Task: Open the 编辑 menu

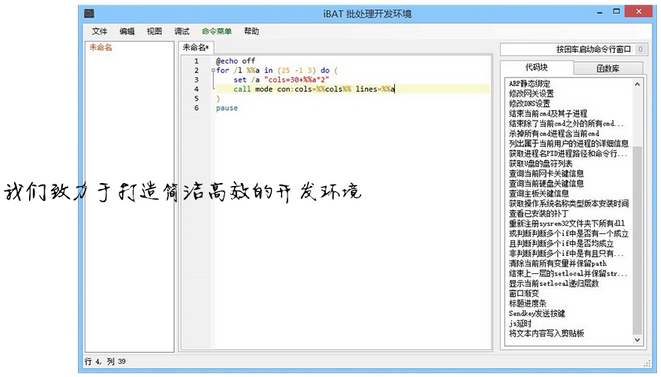Action: pyautogui.click(x=127, y=31)
